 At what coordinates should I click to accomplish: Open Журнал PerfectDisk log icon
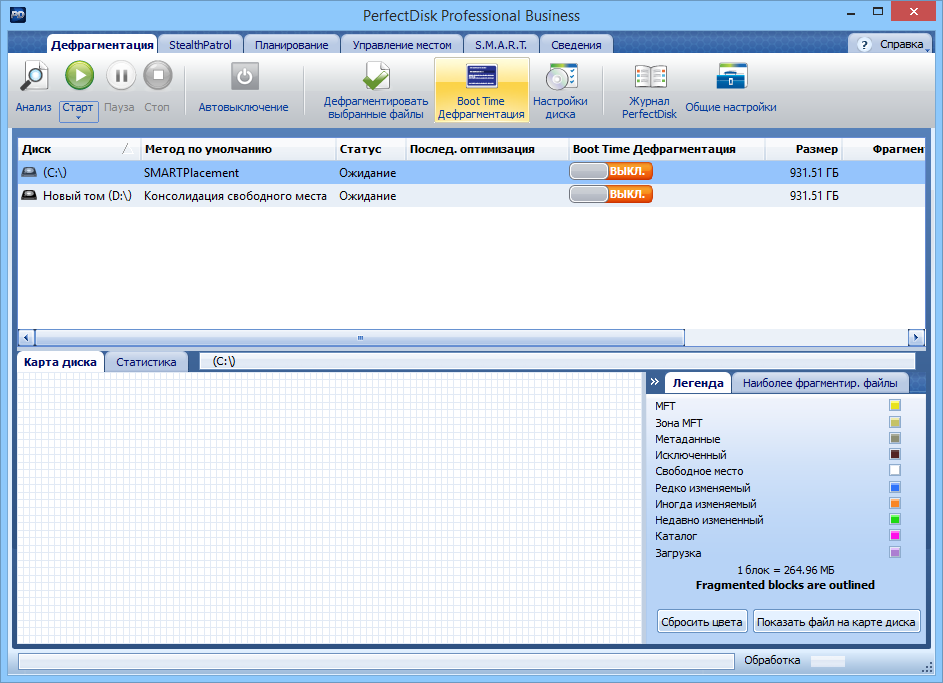650,77
